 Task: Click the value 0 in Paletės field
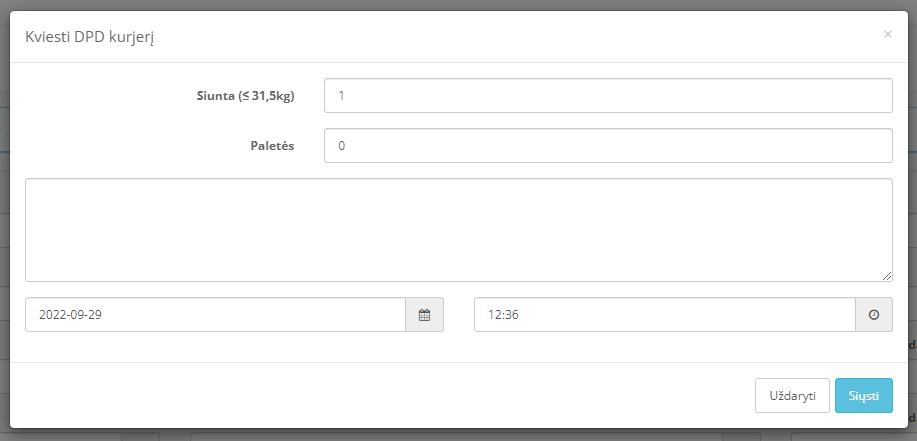click(342, 146)
